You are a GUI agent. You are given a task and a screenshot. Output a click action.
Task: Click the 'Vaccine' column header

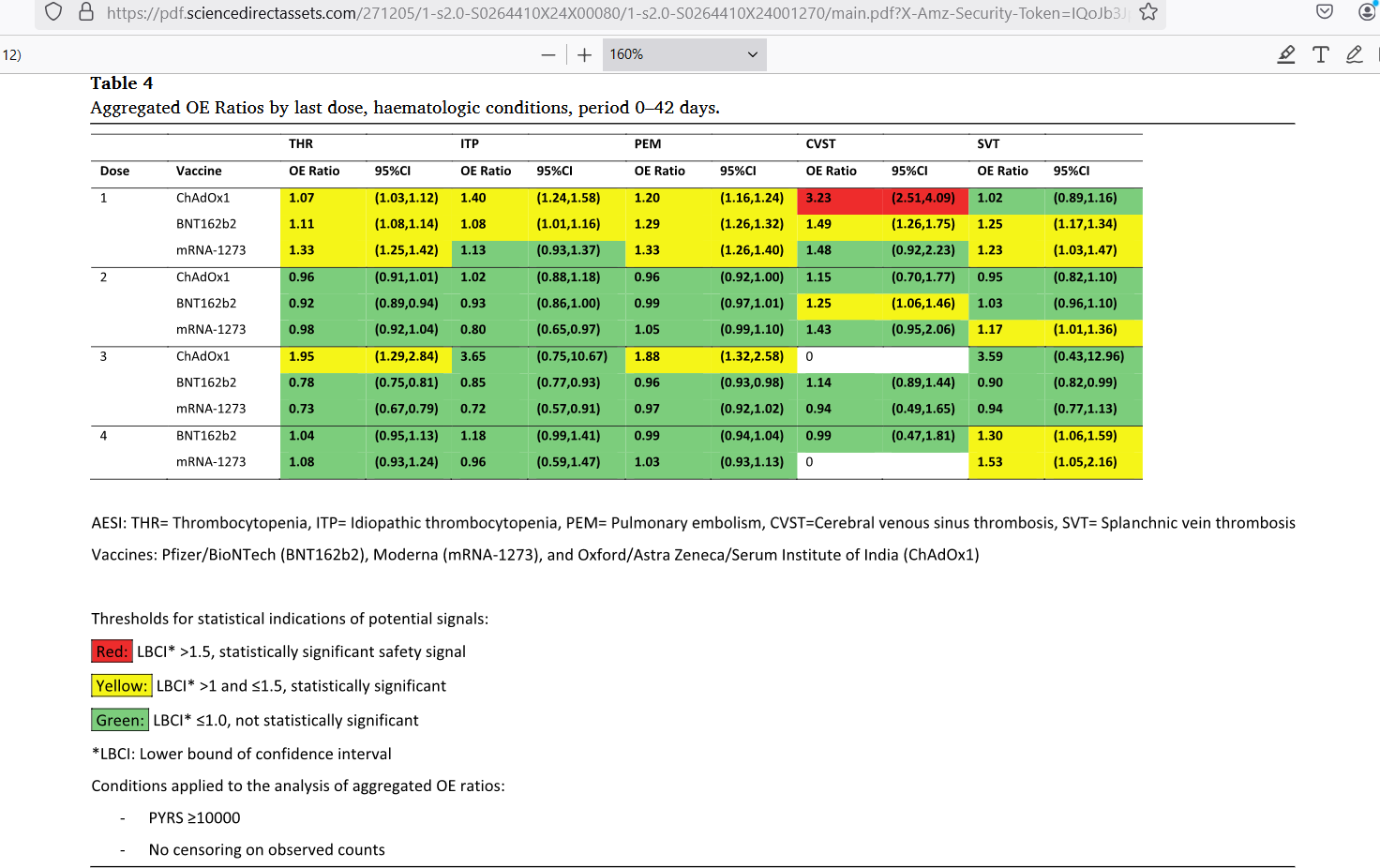[x=199, y=171]
